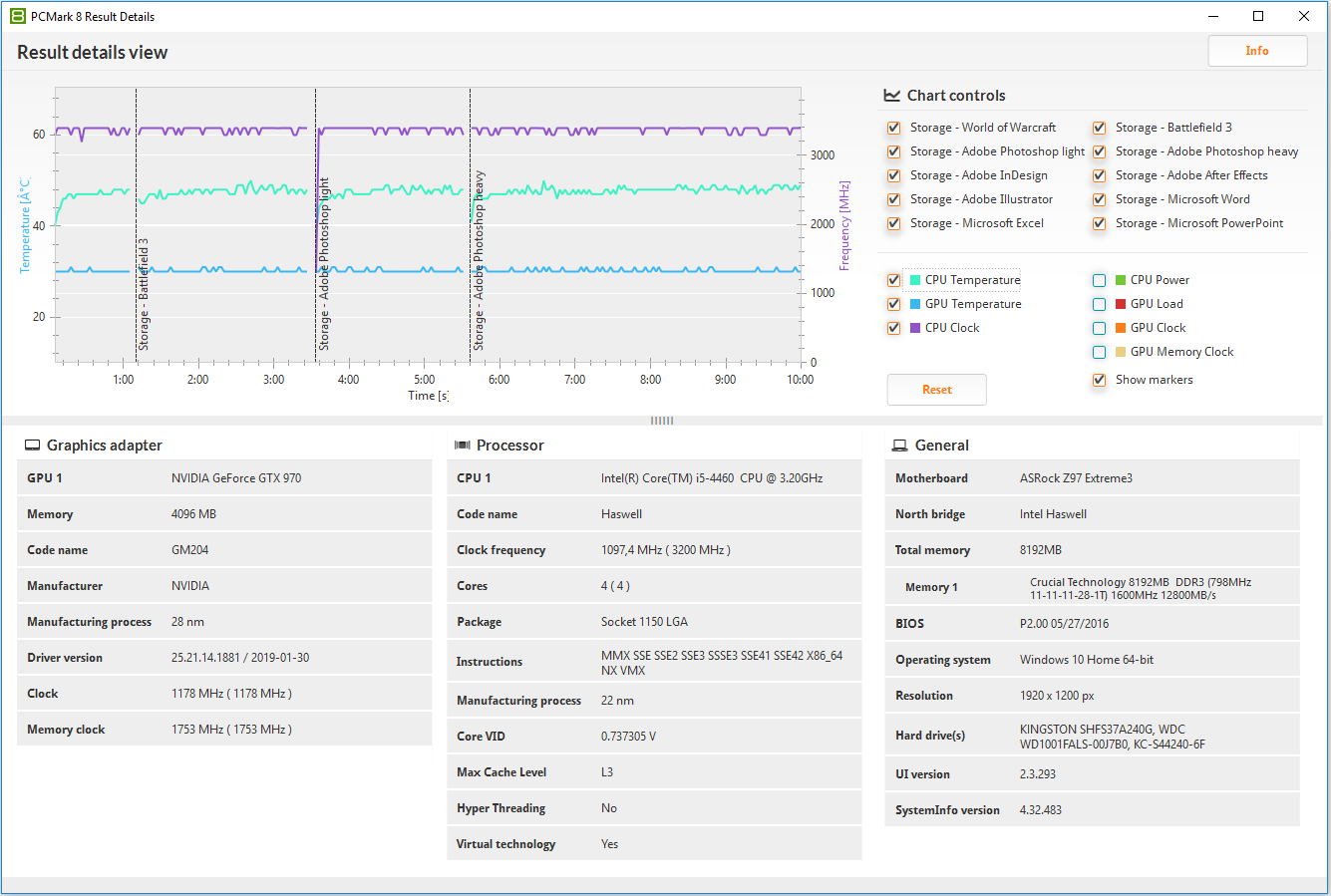This screenshot has height=896, width=1331.
Task: Click the Storage - Adobe Photoshop heavy chart marker
Action: pos(479,260)
